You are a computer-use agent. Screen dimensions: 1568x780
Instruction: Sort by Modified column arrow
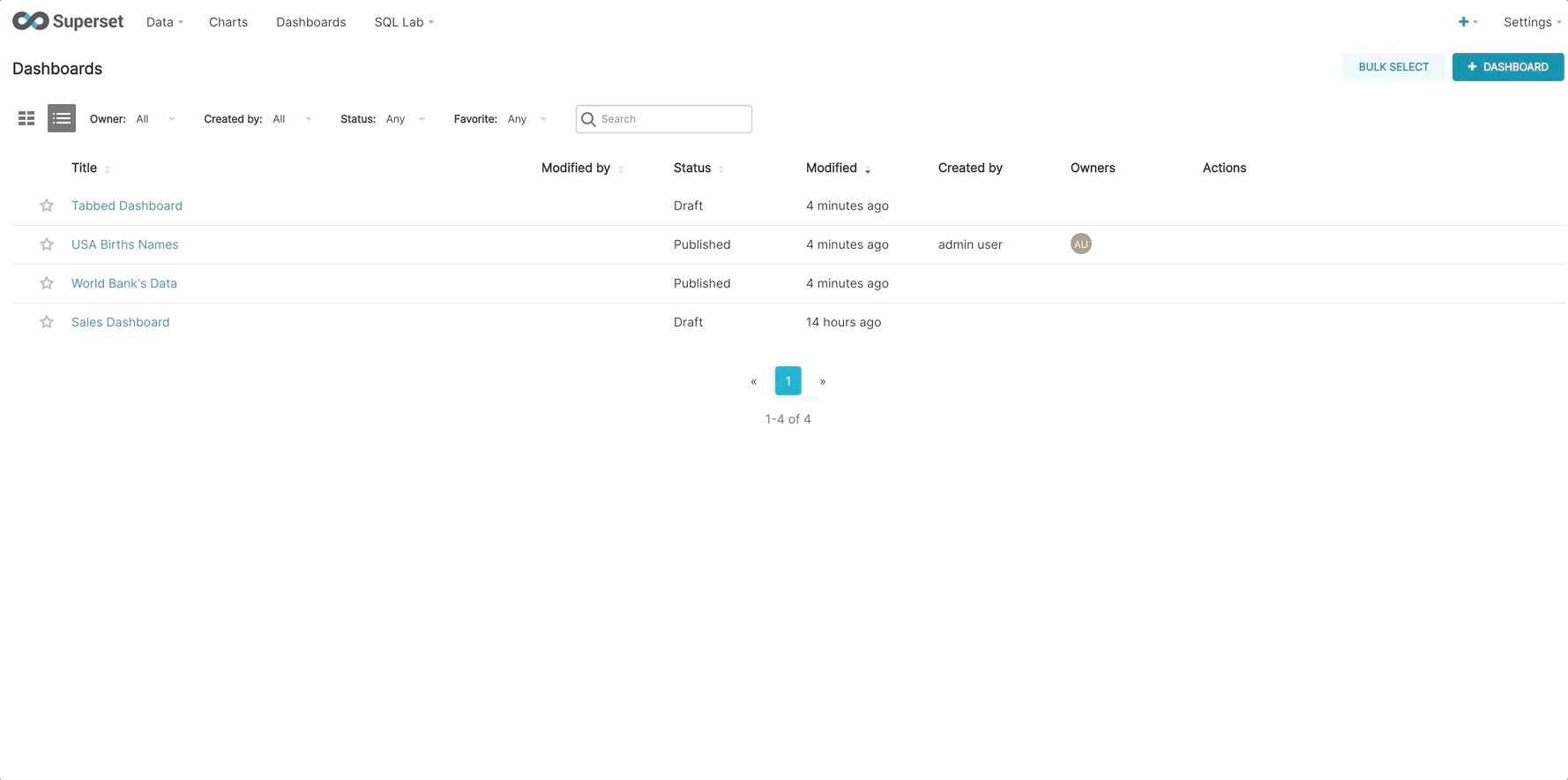(x=868, y=169)
